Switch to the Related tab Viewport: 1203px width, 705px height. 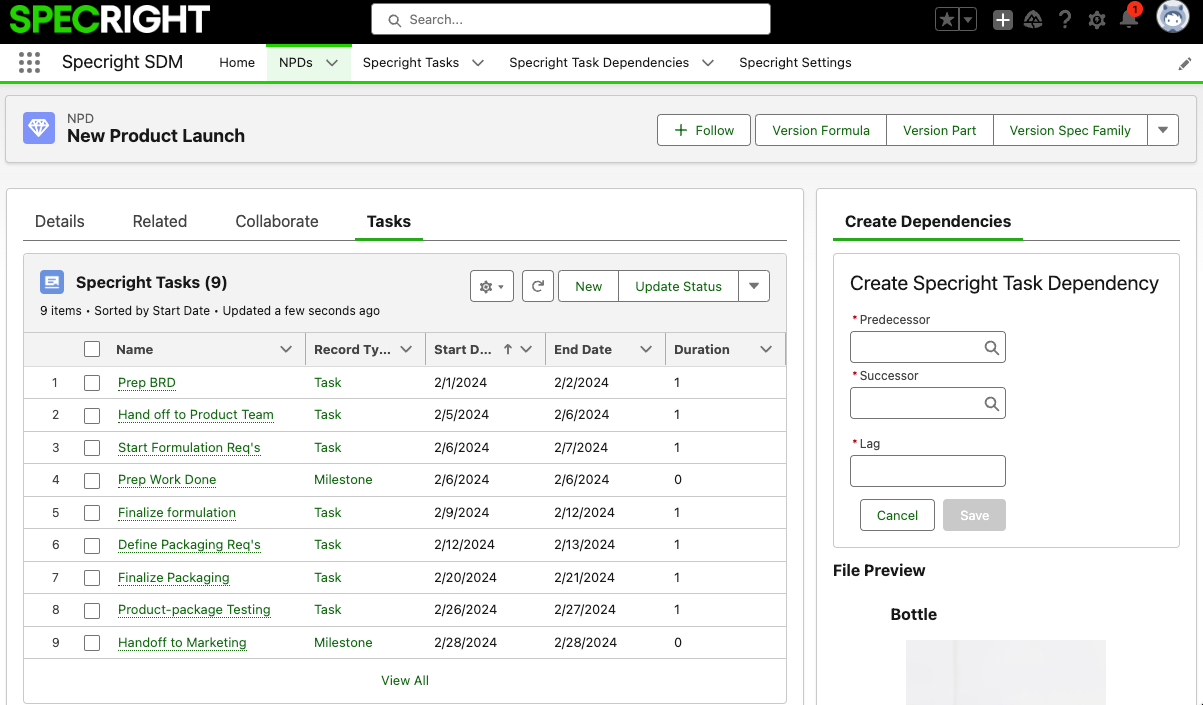pos(160,221)
